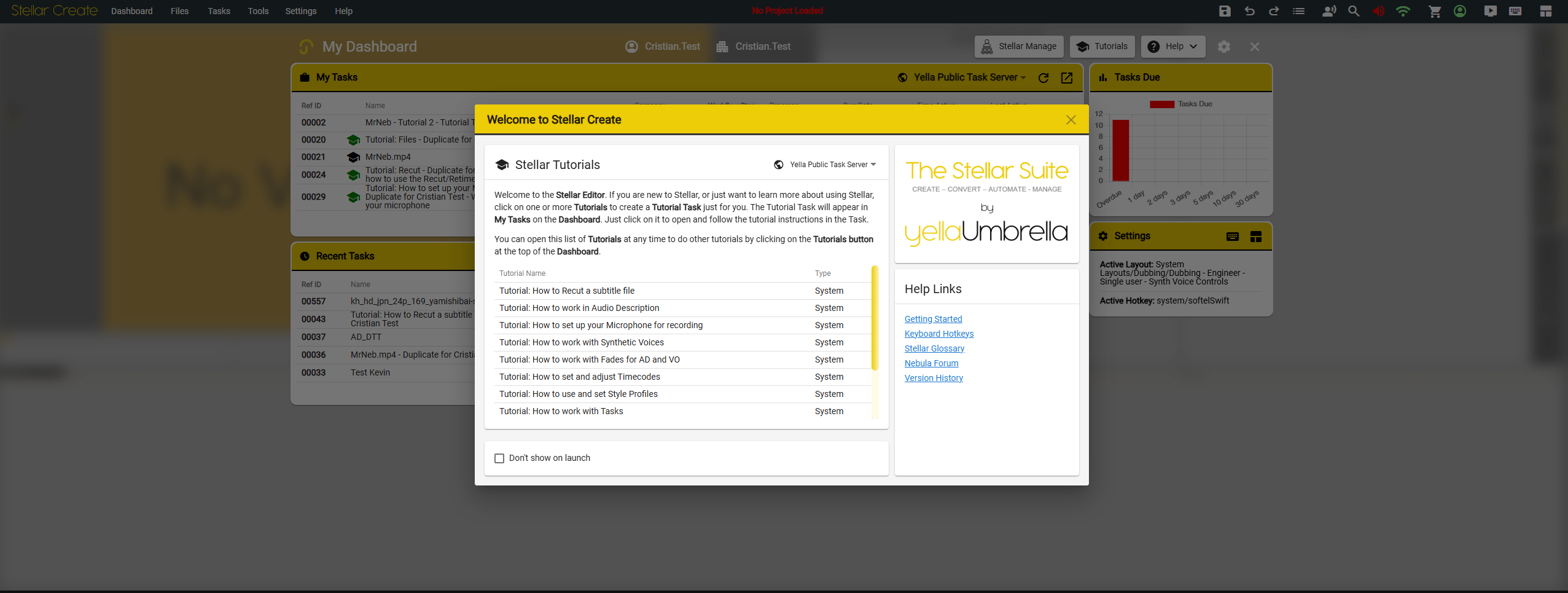
Task: Click the Recent Tasks clock icon
Action: pos(305,256)
